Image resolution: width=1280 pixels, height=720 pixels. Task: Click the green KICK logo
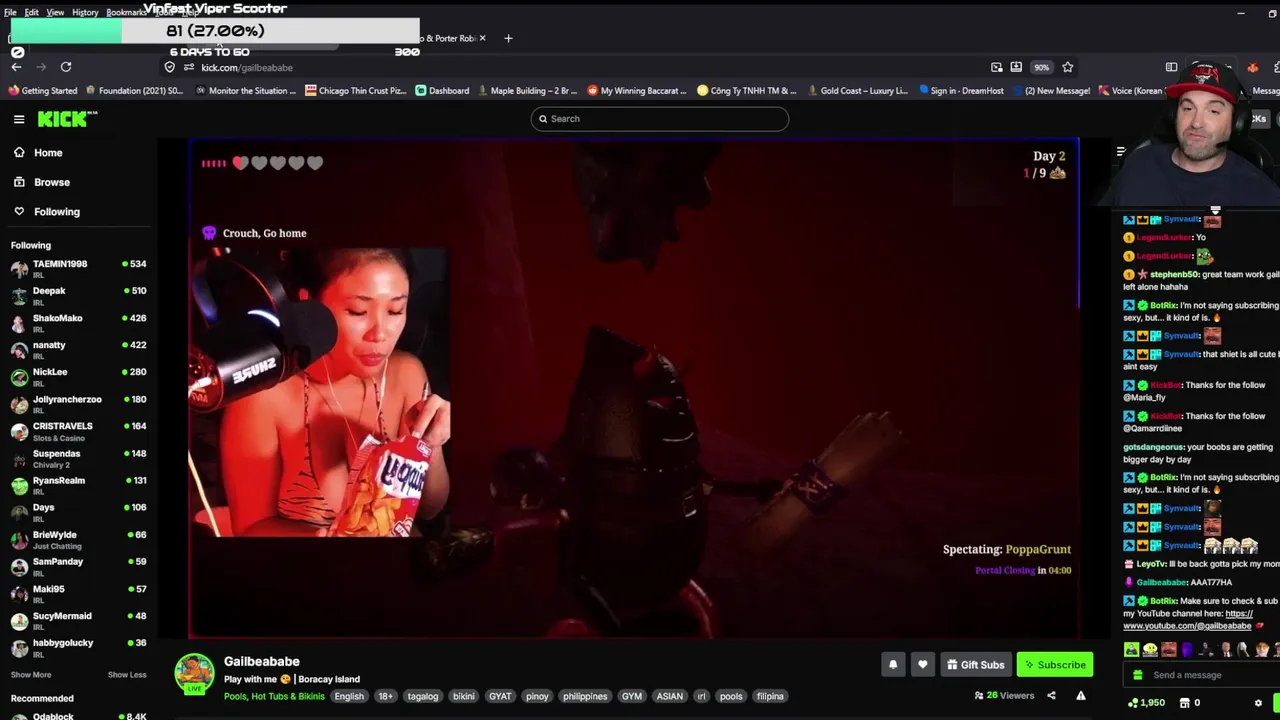67,119
